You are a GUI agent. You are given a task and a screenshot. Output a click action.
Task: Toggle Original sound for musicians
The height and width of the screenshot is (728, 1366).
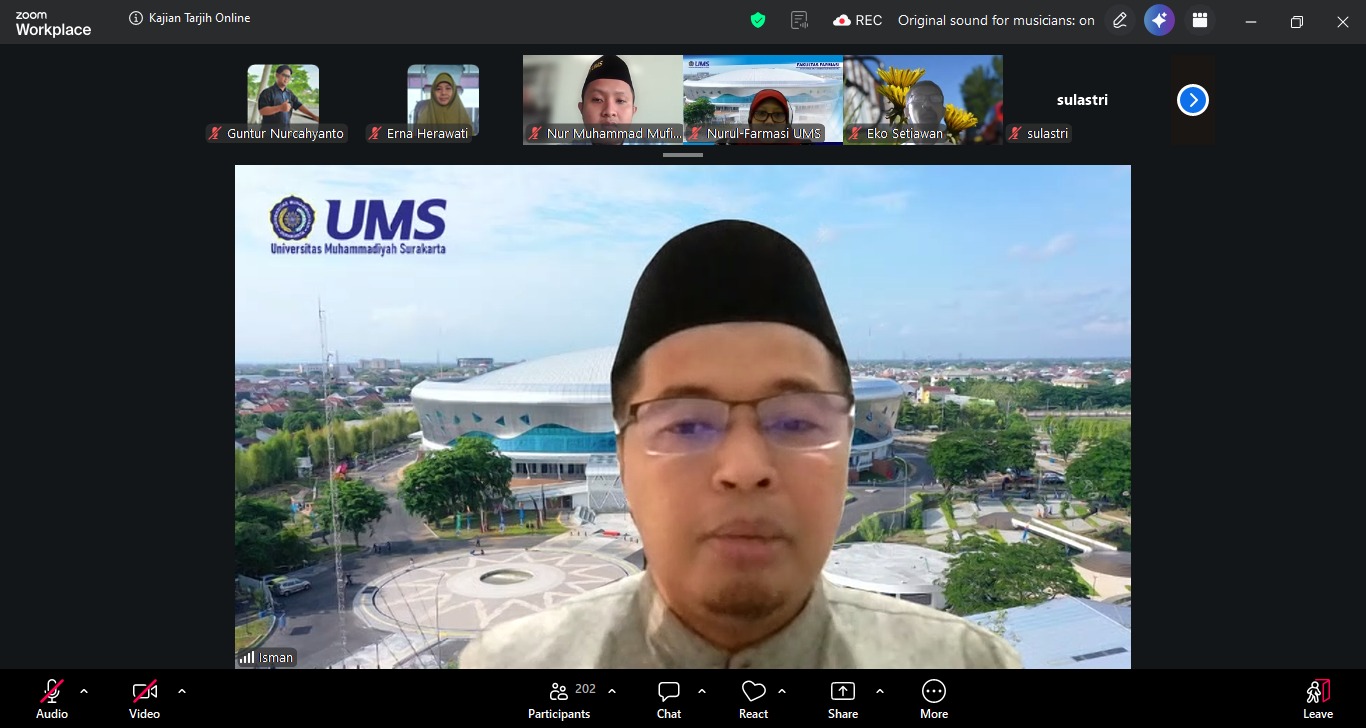pos(996,20)
